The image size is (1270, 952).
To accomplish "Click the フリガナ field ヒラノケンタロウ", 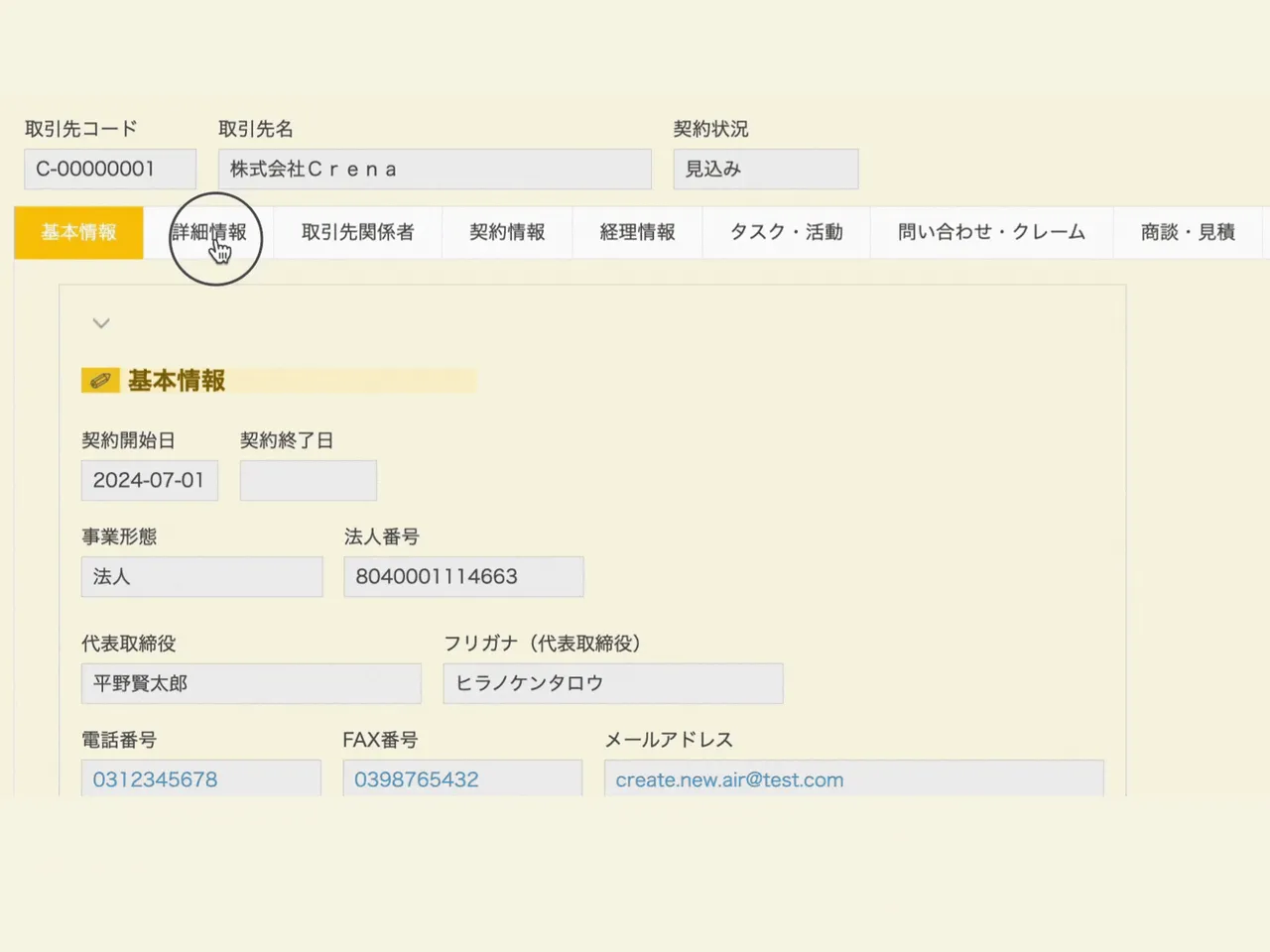I will tap(613, 683).
